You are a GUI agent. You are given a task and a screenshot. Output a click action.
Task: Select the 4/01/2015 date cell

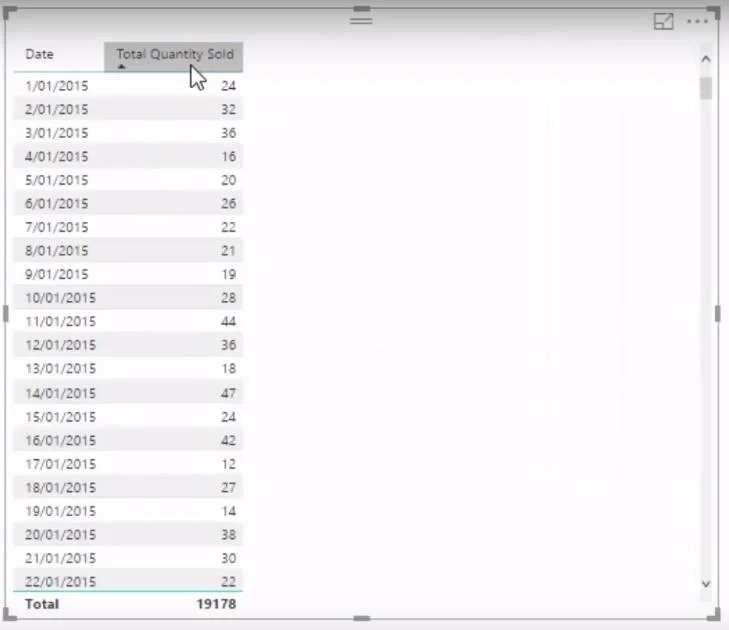[57, 157]
